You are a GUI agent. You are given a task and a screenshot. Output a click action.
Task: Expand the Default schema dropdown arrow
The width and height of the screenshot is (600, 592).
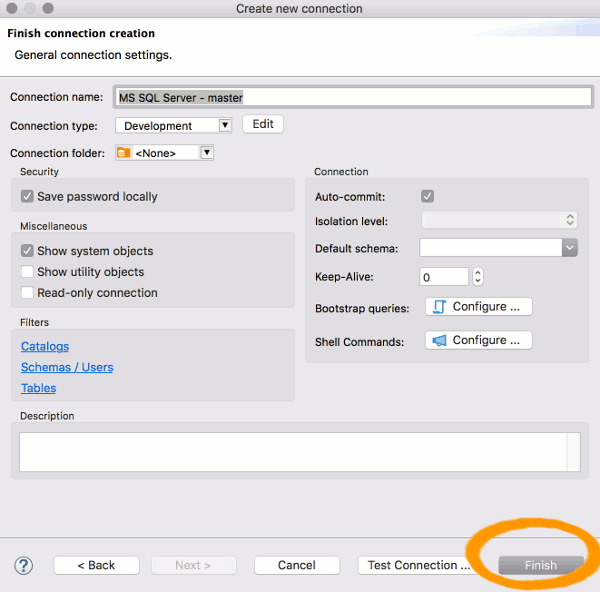[570, 248]
